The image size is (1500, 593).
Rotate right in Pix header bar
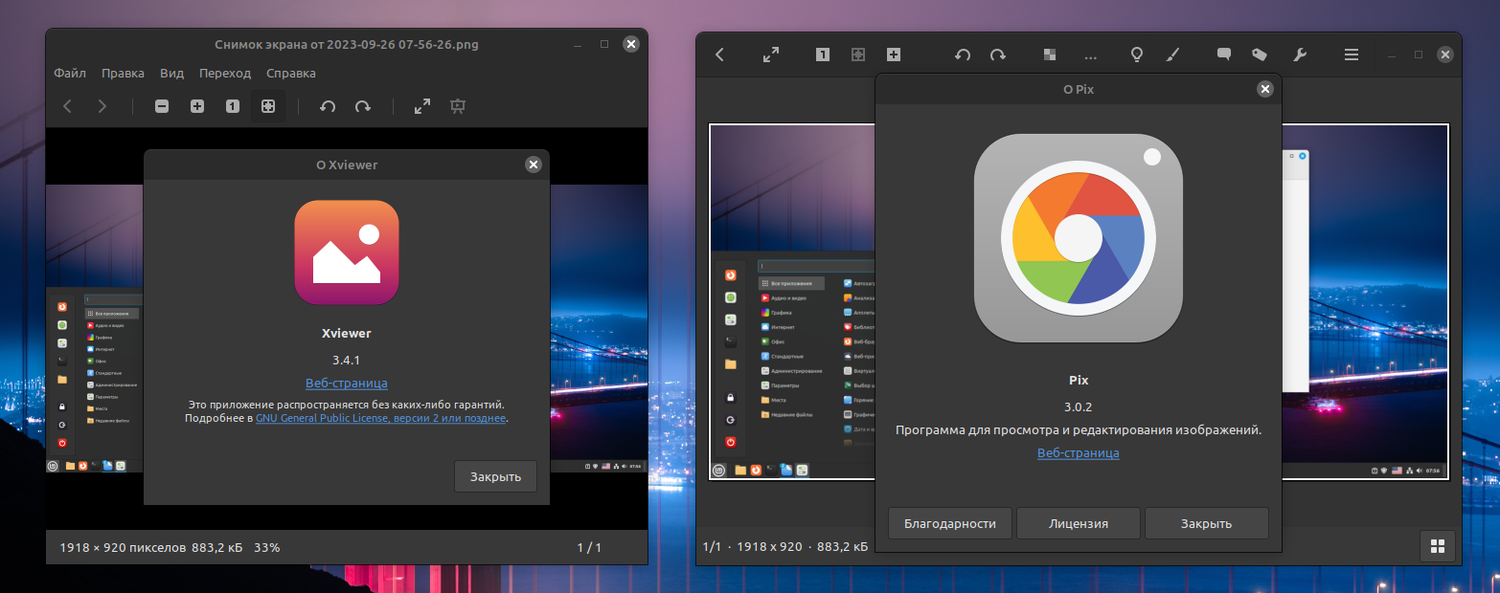tap(998, 55)
